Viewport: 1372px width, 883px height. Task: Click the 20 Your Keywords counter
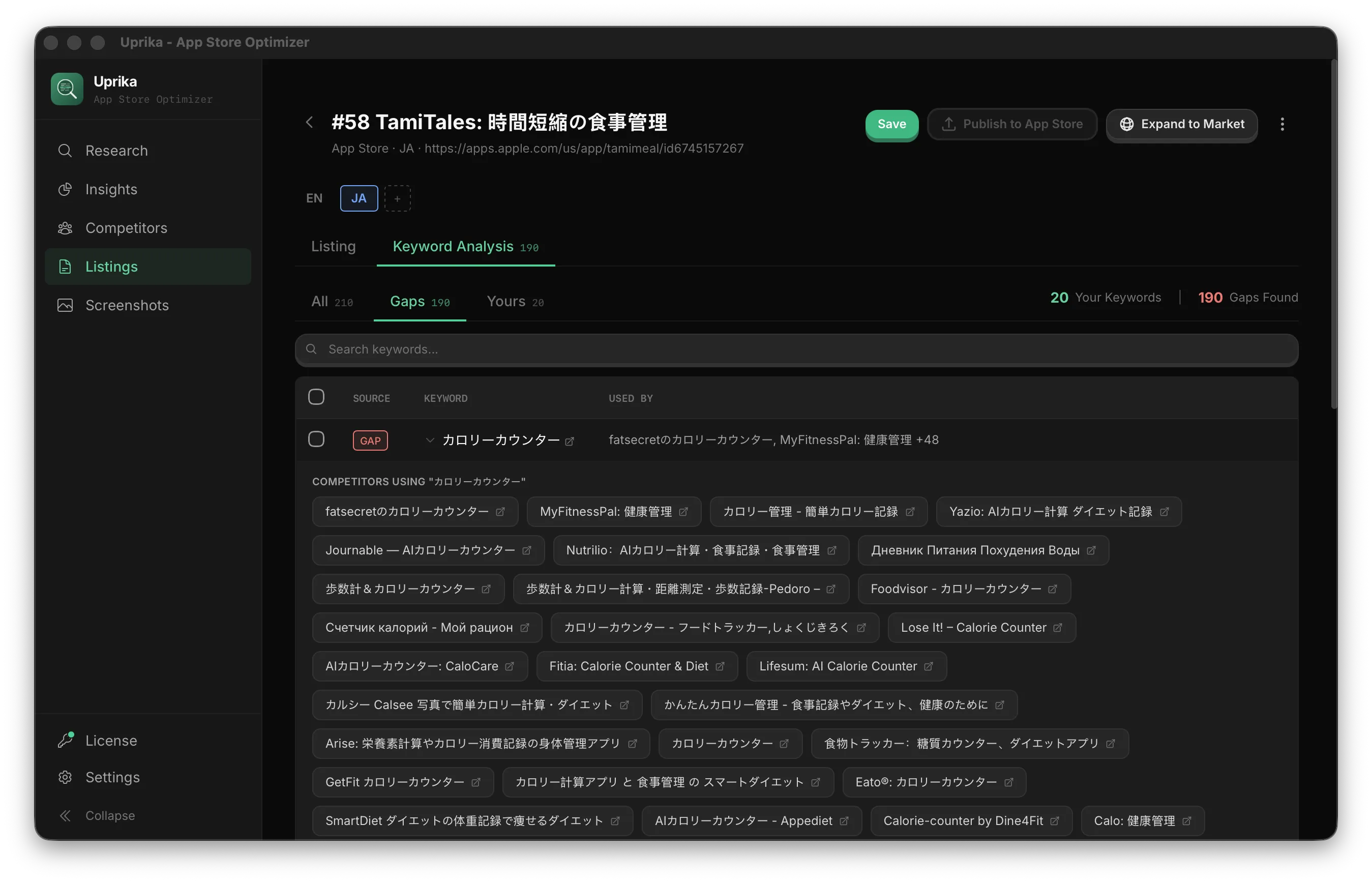(1106, 298)
